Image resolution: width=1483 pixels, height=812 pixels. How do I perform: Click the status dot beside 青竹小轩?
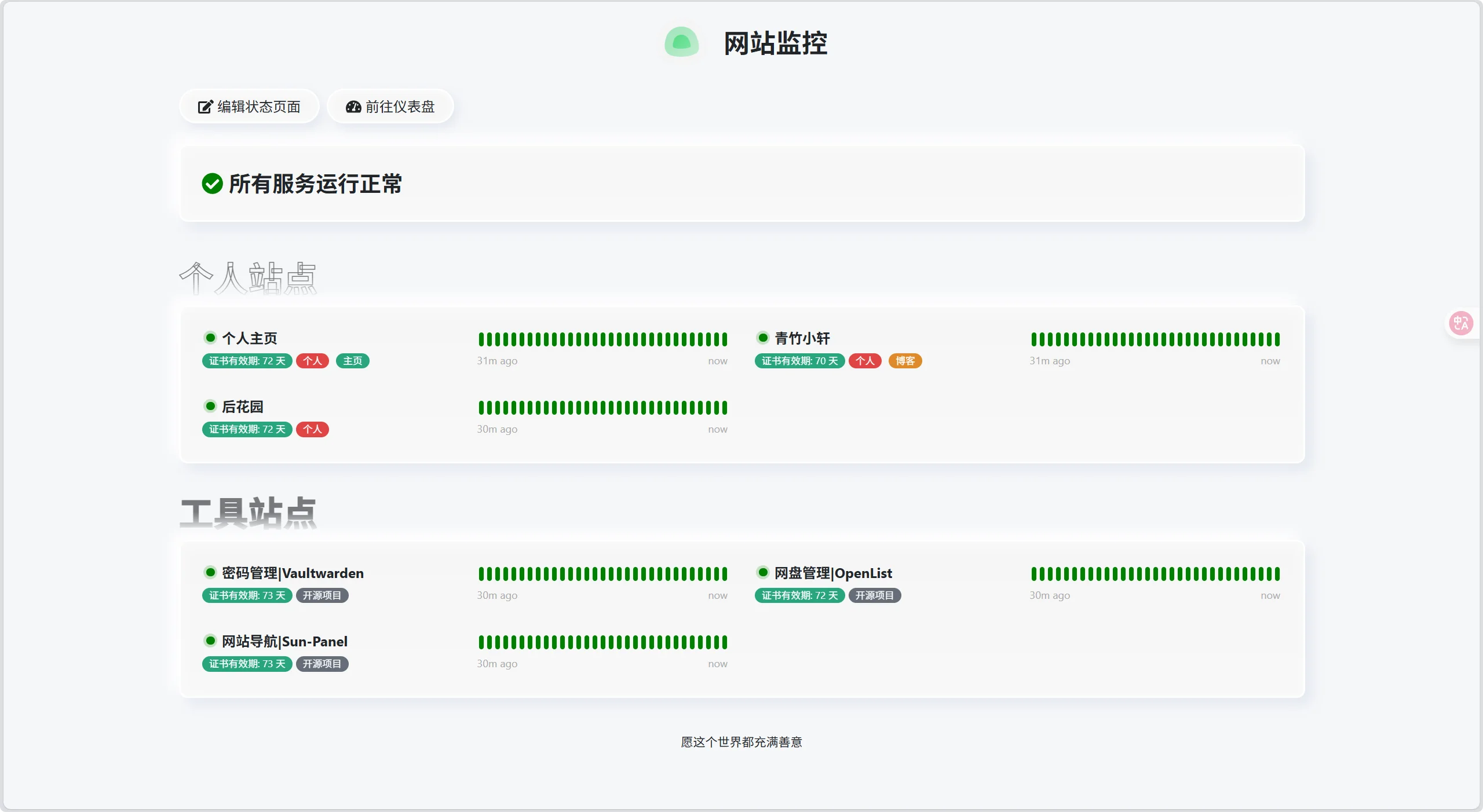(x=763, y=338)
